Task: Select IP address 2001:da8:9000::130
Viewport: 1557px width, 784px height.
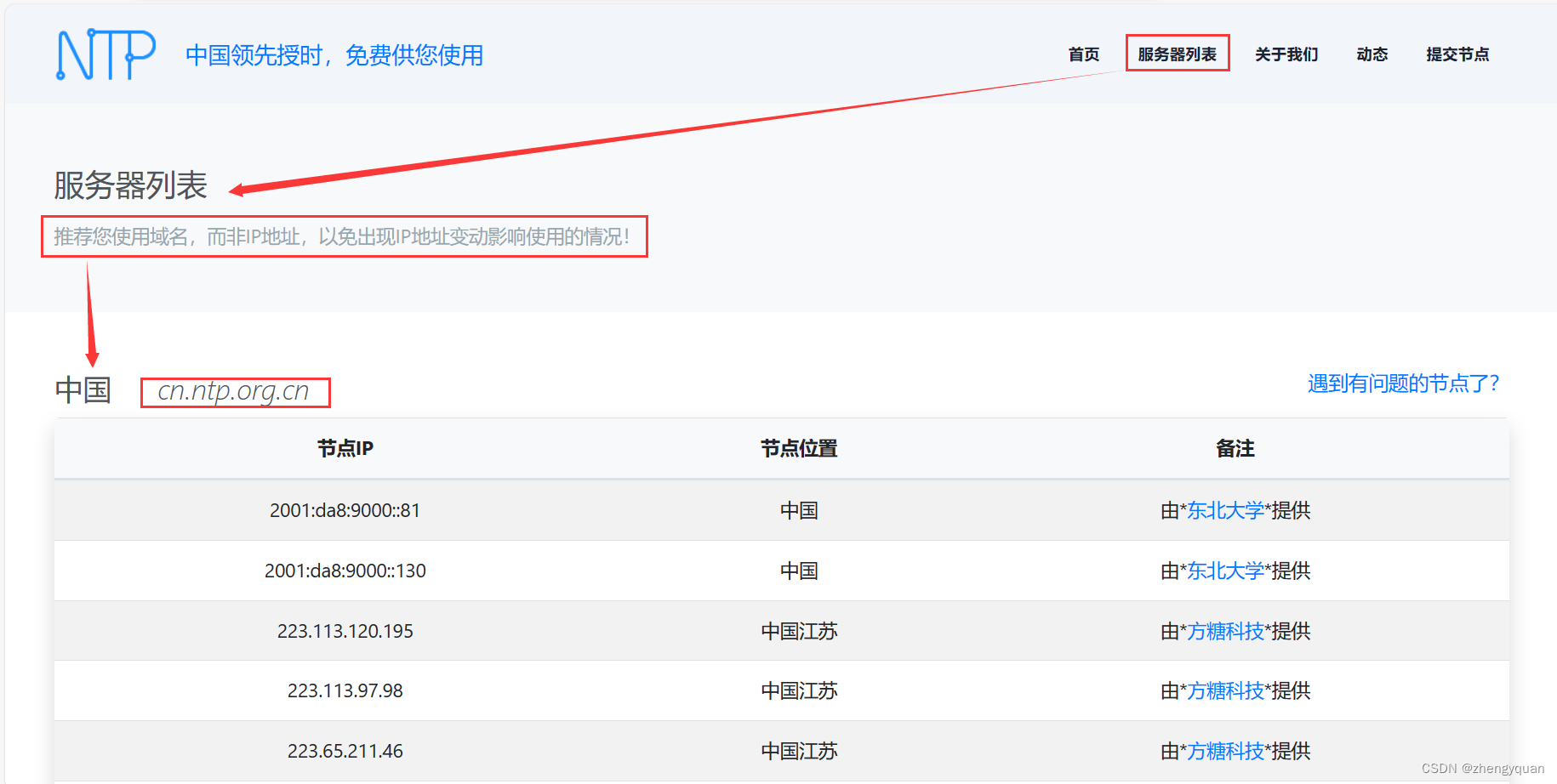Action: 345,571
